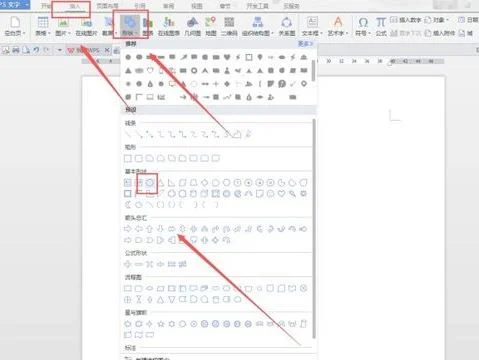479x360 pixels.
Task: Select the plain rectangle shape
Action: [128, 158]
